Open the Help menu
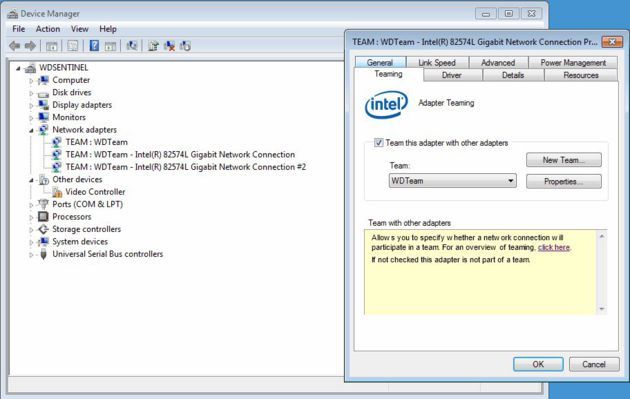 click(108, 29)
